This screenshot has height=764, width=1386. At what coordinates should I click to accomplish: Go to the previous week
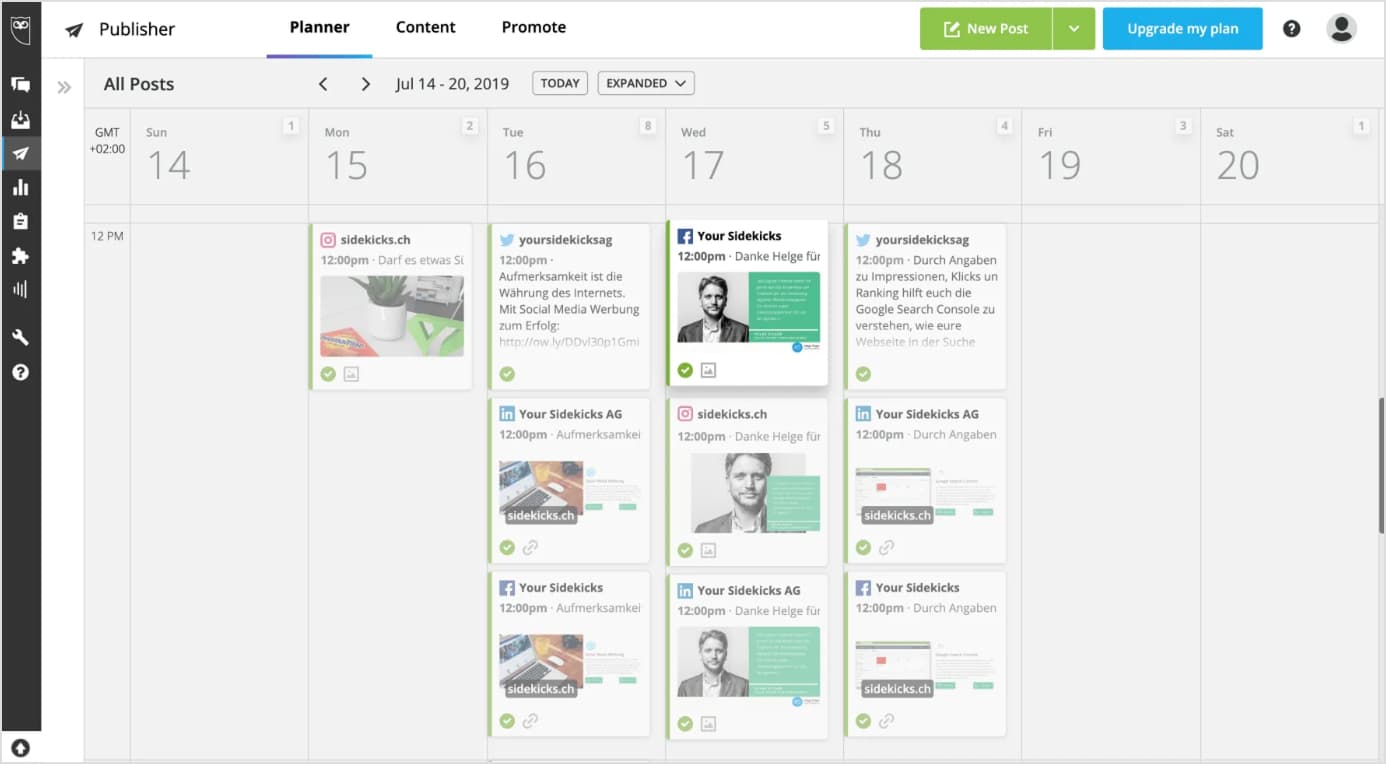323,84
